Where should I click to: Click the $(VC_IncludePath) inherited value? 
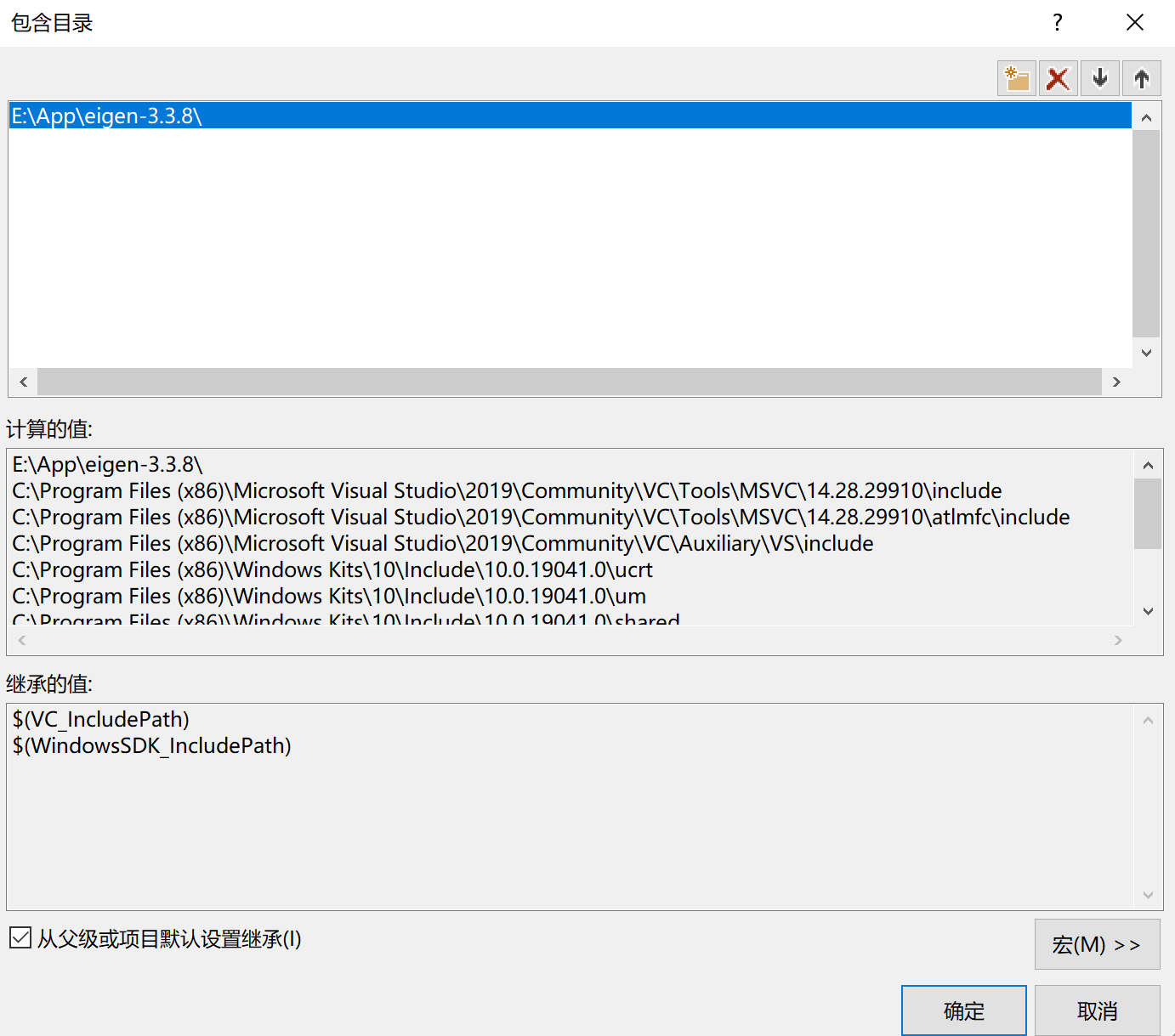click(x=101, y=719)
